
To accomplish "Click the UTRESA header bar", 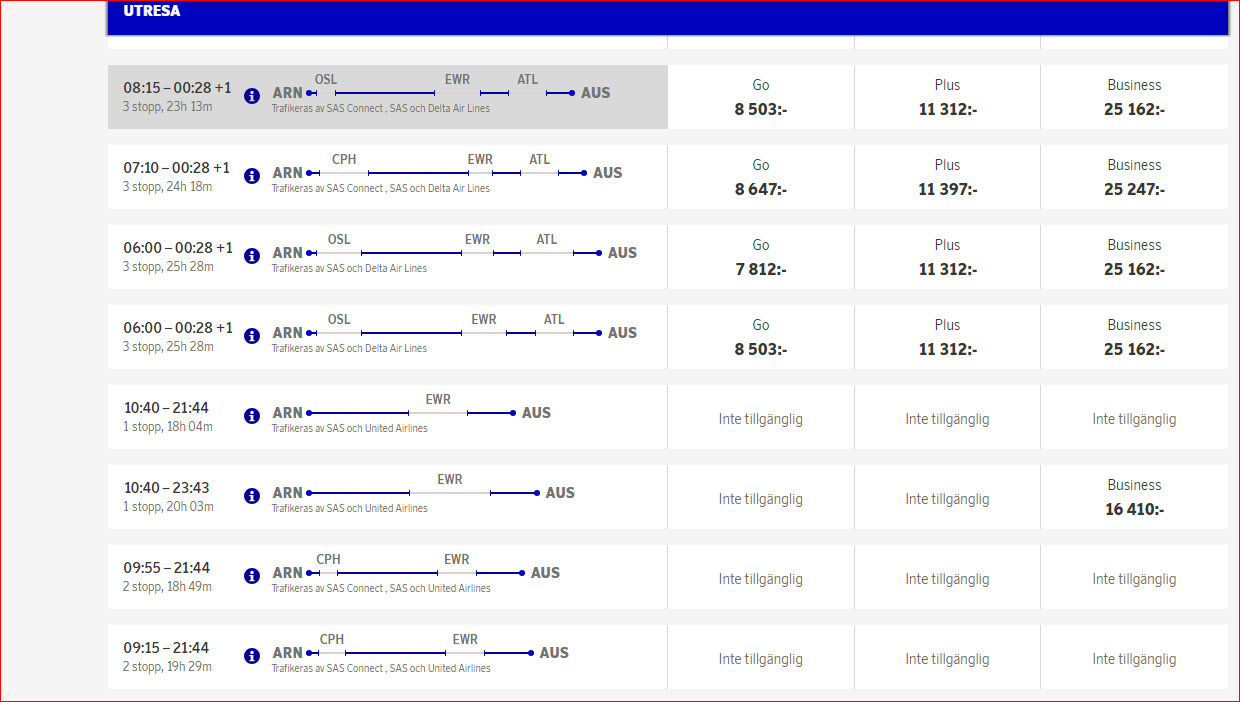I will tap(667, 17).
